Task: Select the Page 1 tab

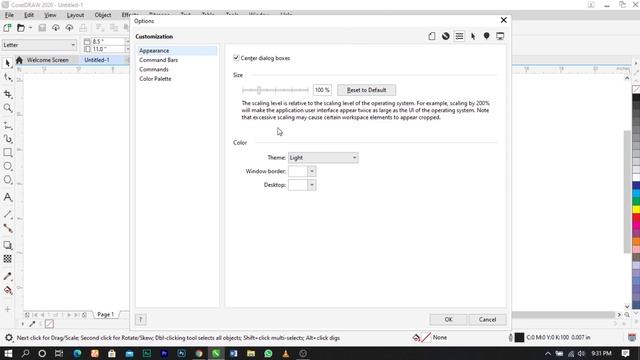Action: (x=106, y=315)
